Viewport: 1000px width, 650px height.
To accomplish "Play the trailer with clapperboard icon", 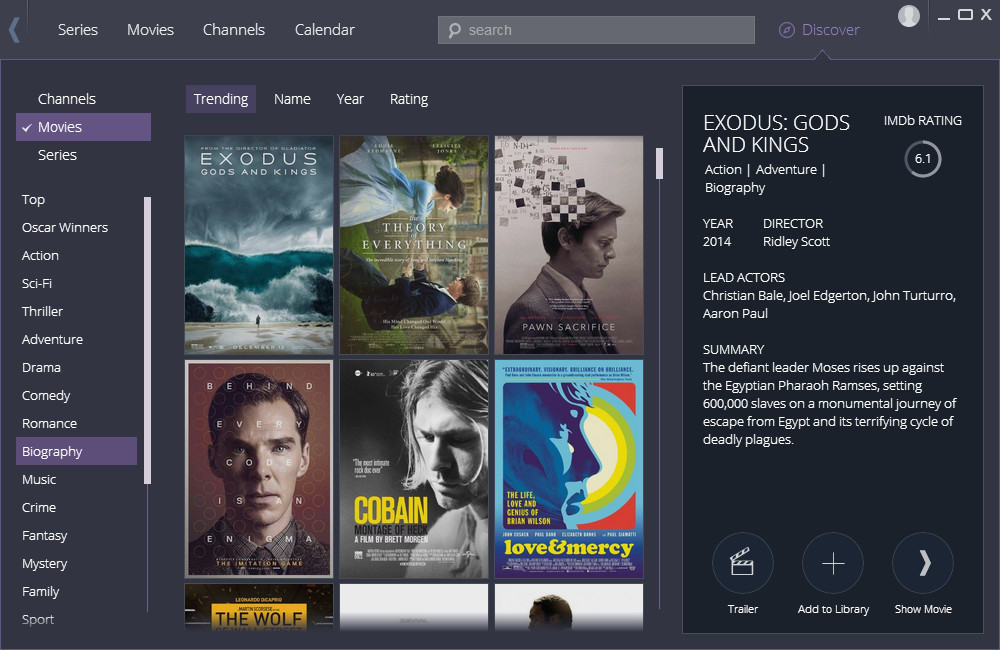I will 742,563.
